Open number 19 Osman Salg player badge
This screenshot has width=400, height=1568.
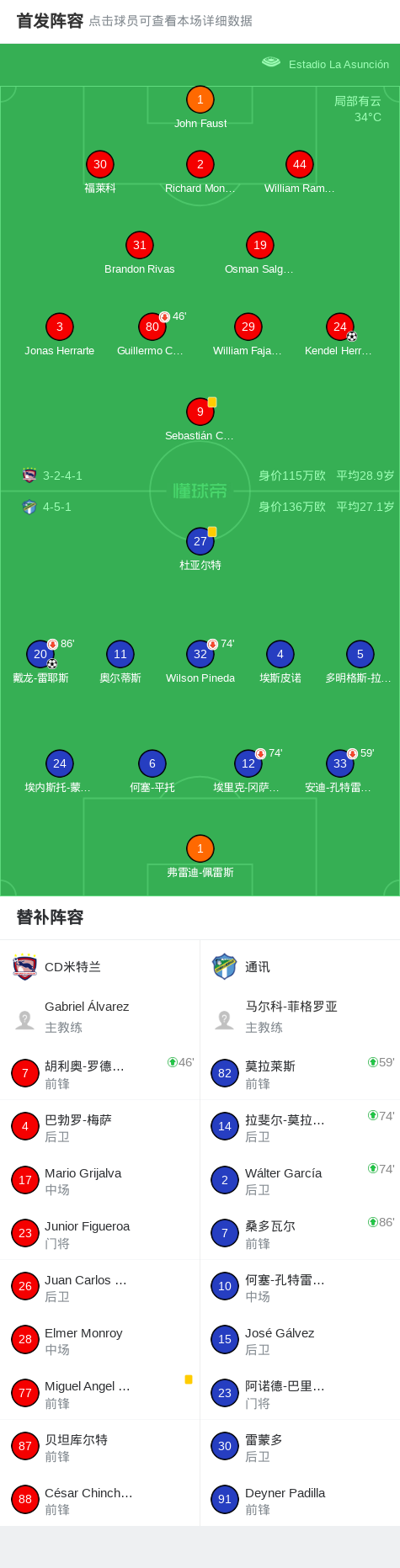(x=259, y=245)
